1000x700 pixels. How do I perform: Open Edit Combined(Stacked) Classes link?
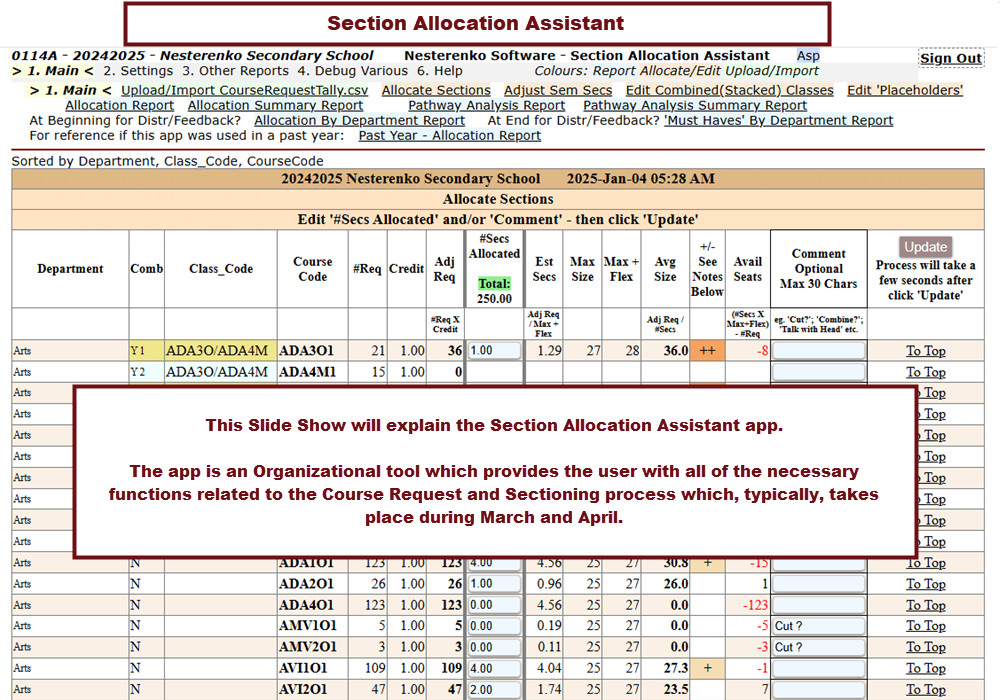pos(729,90)
